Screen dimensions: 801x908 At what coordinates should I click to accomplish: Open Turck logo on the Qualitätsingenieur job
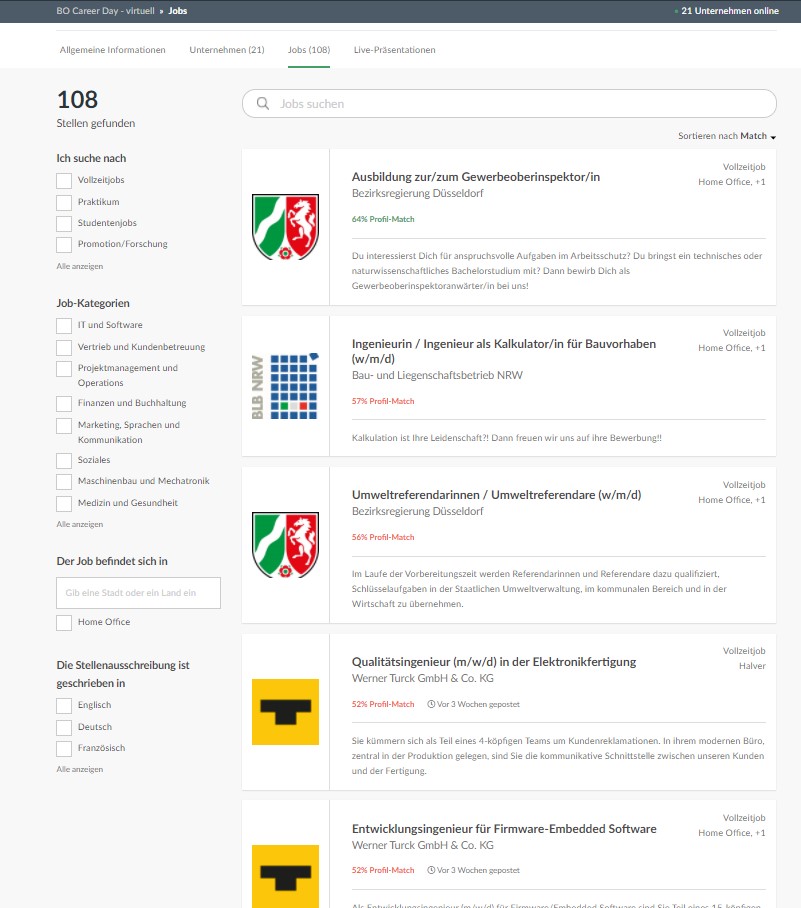(286, 712)
